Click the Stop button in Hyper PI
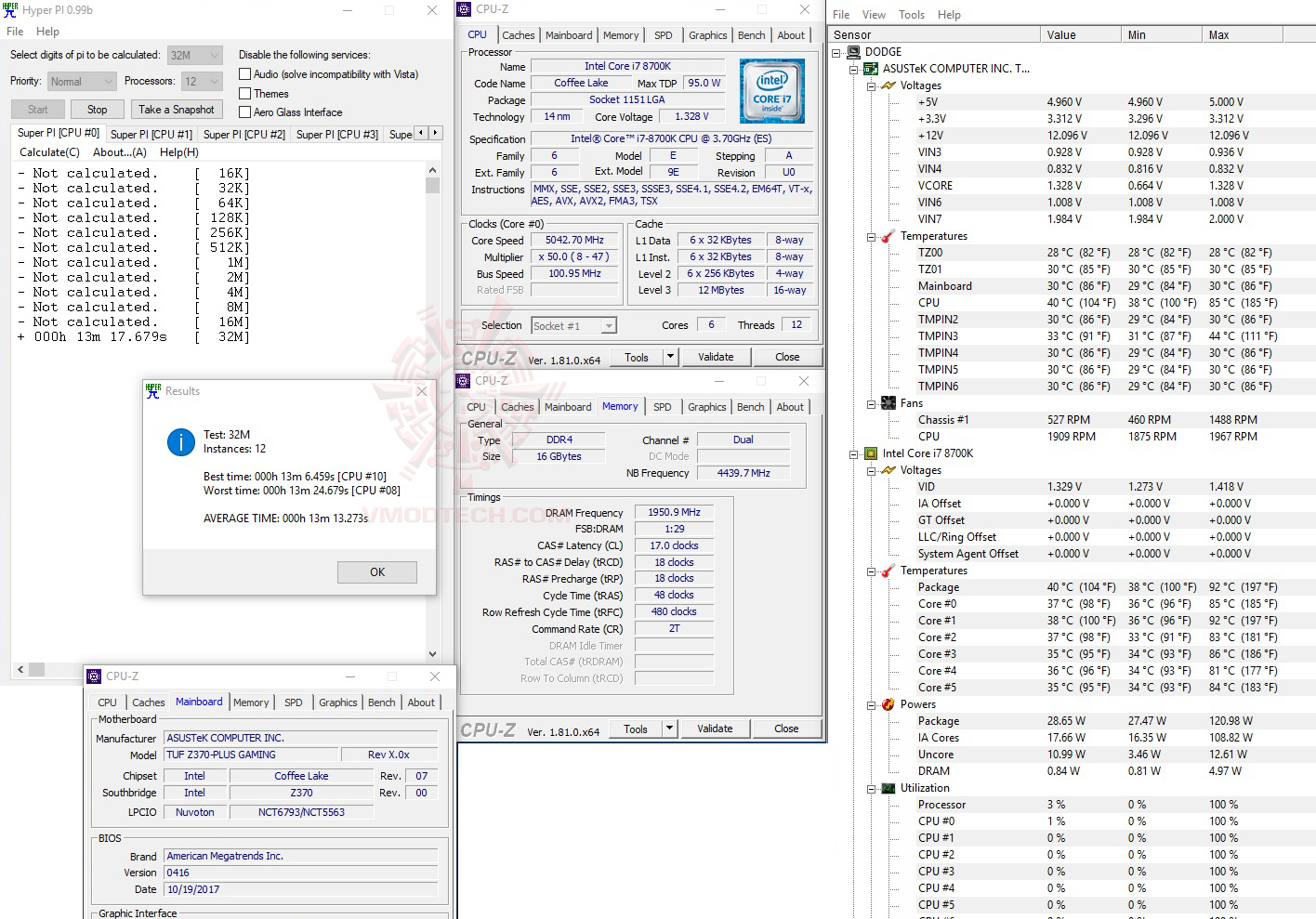This screenshot has width=1316, height=919. (x=98, y=110)
